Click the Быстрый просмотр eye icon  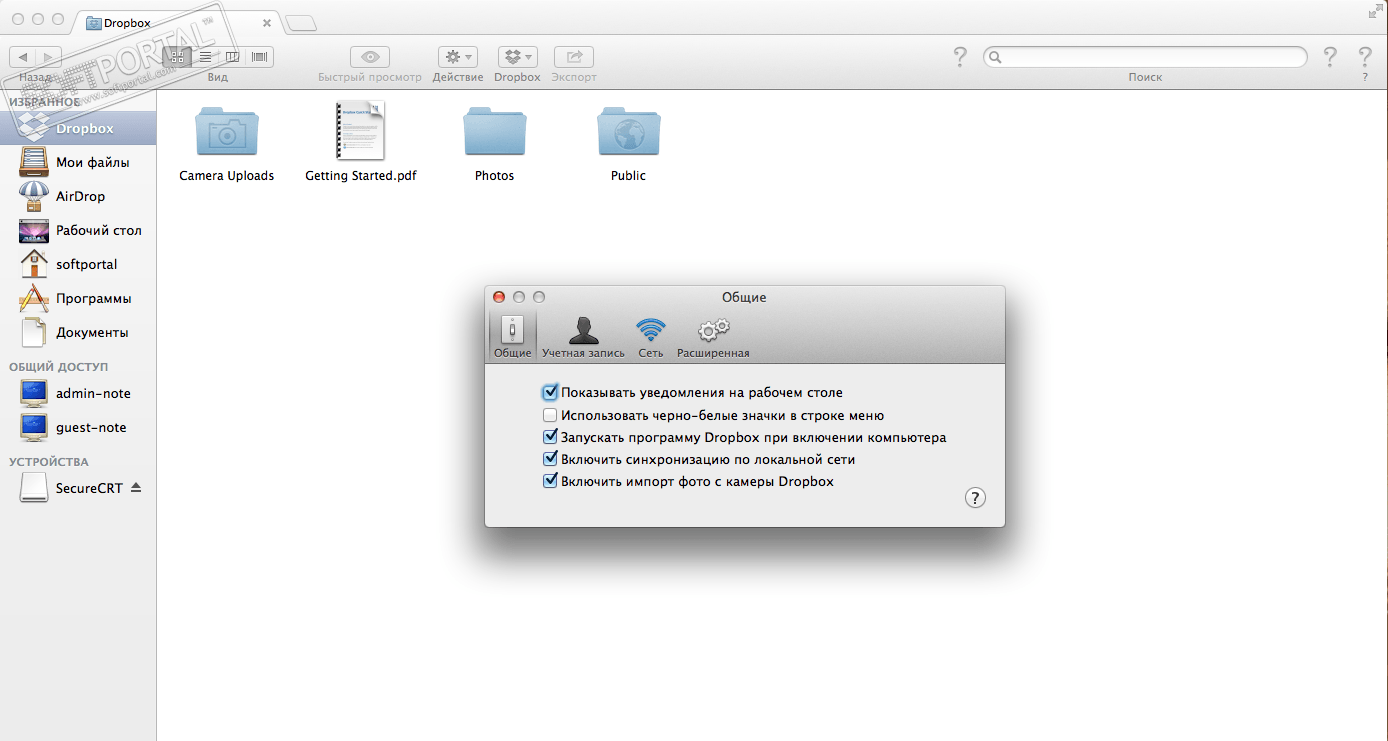pyautogui.click(x=370, y=57)
